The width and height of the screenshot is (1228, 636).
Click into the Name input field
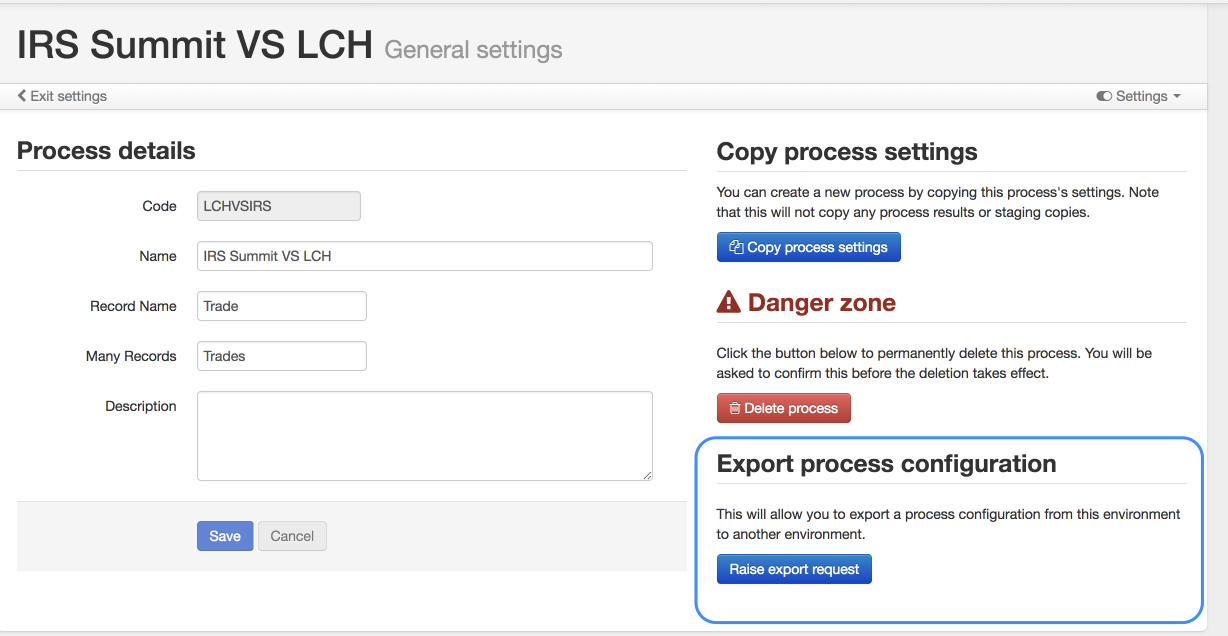[x=425, y=256]
